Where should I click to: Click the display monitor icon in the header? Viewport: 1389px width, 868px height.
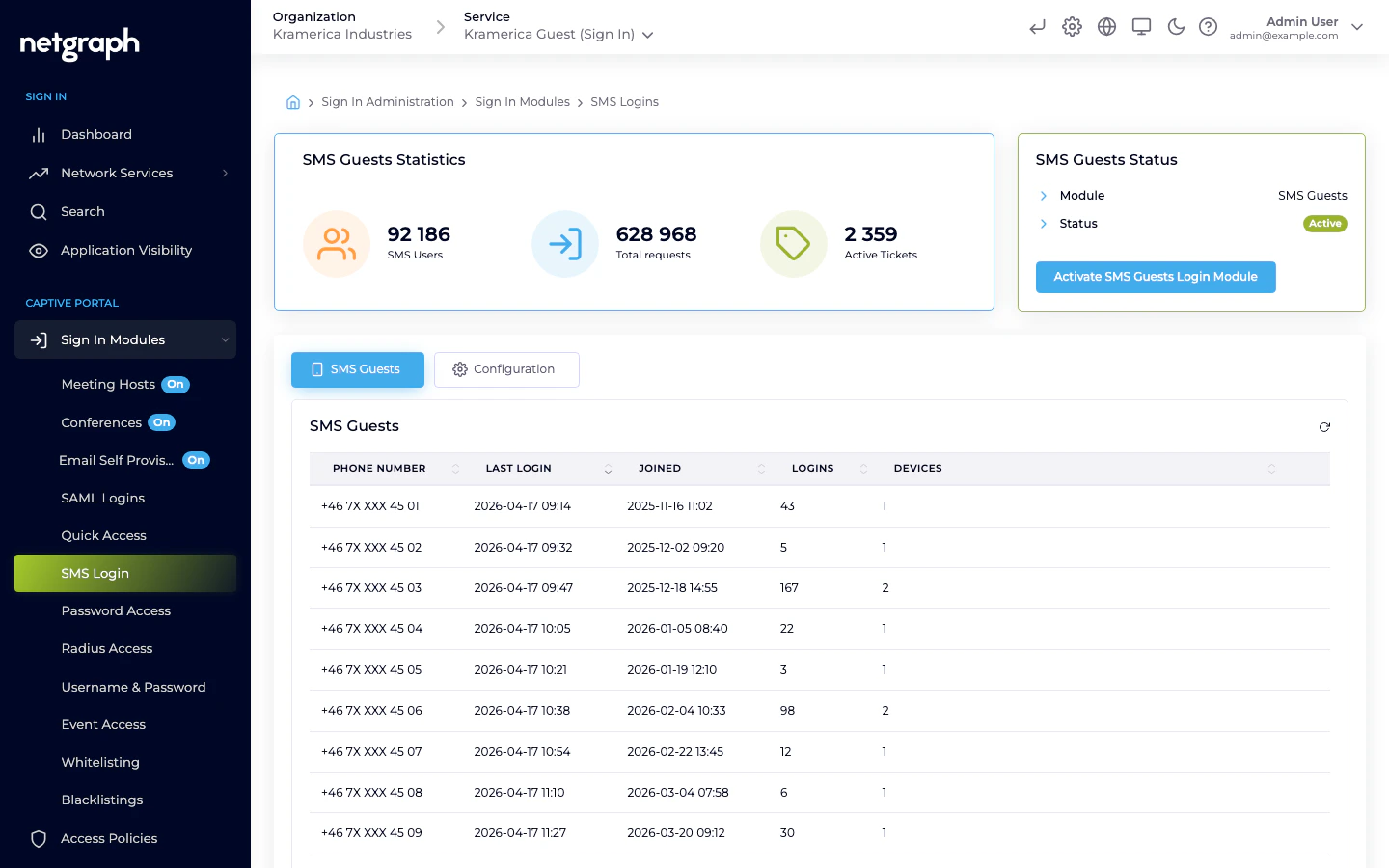[1141, 27]
